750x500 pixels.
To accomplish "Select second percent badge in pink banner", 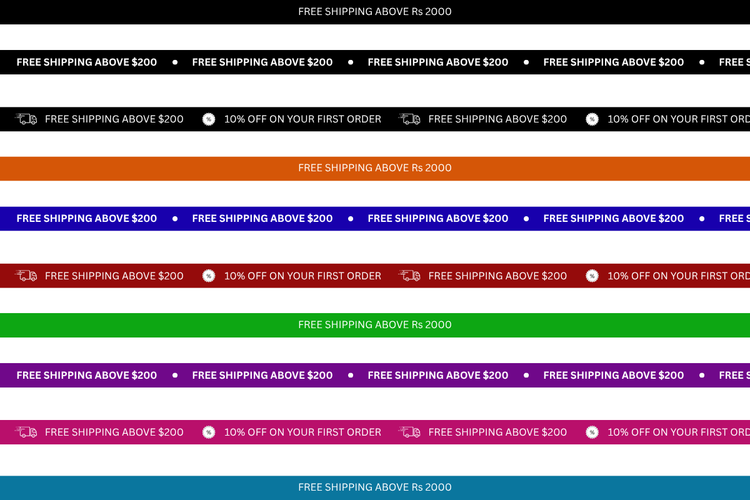I will coord(592,432).
